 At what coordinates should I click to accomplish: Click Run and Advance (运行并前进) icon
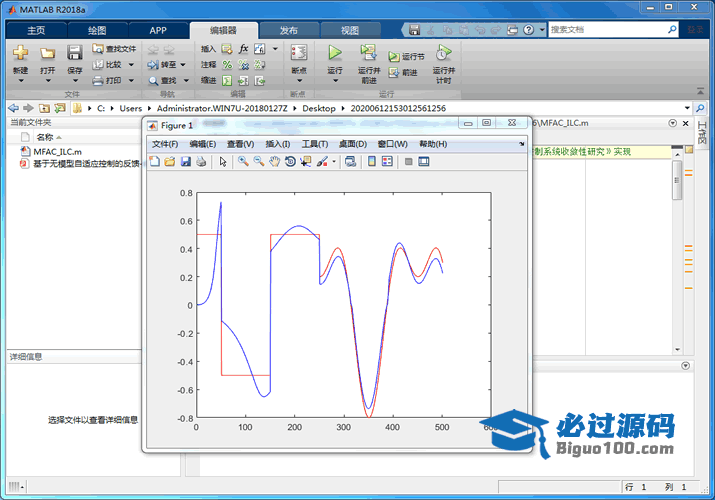368,53
